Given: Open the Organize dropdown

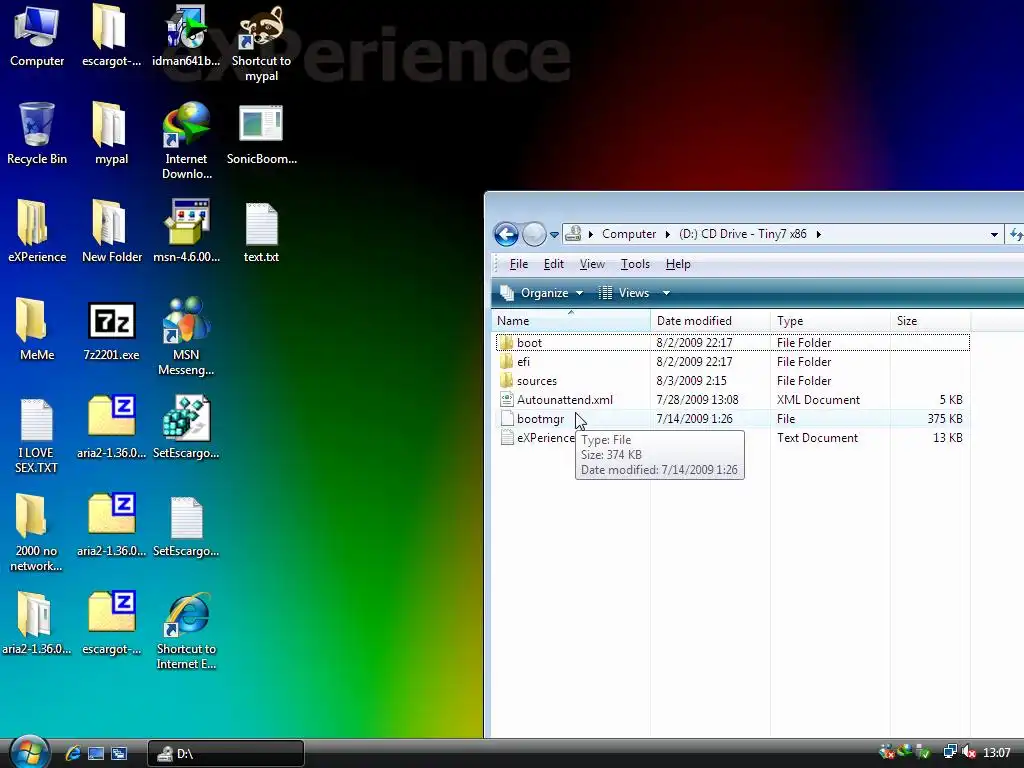Looking at the screenshot, I should coord(541,293).
